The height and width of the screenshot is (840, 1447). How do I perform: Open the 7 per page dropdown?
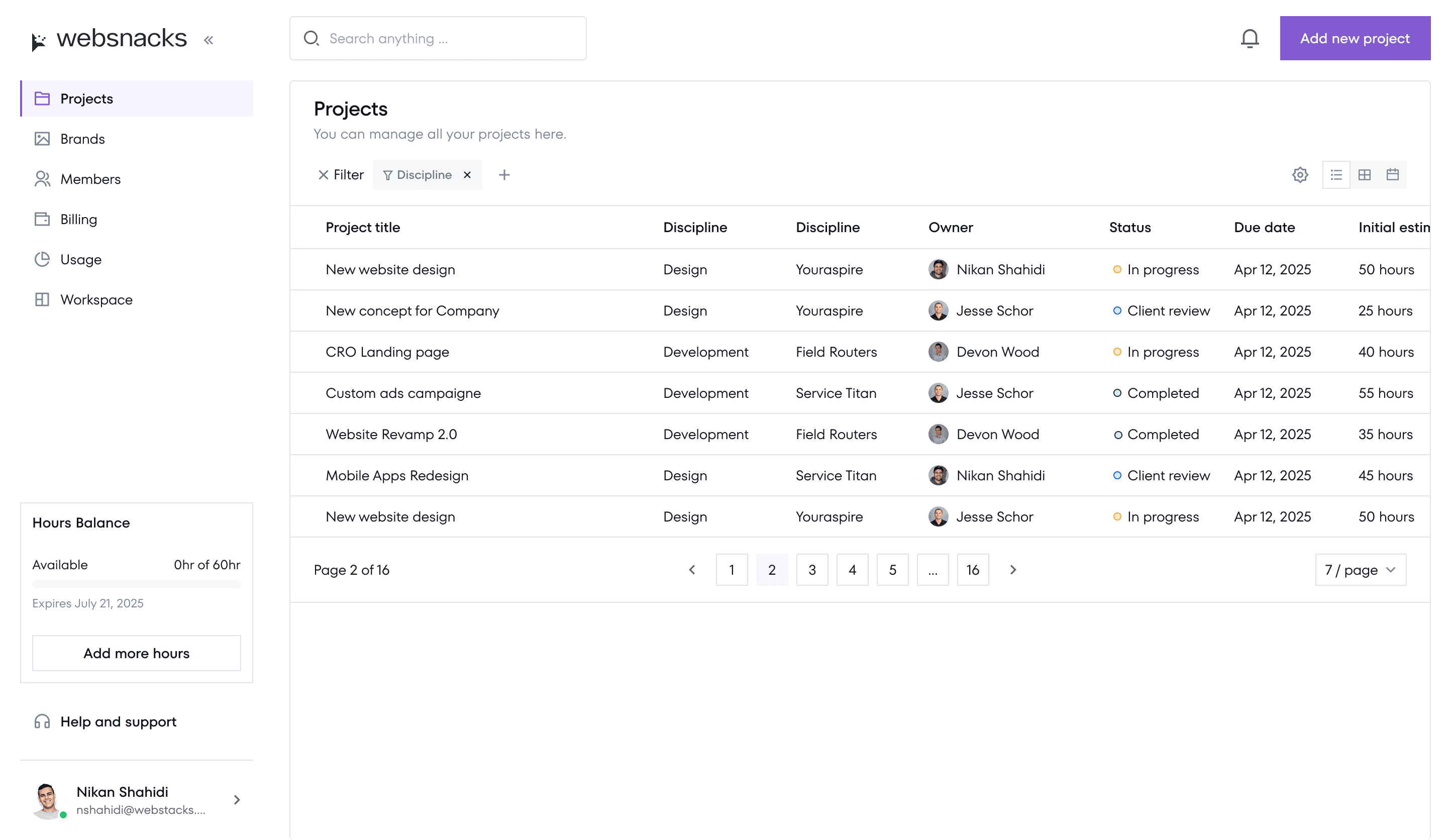click(x=1360, y=570)
